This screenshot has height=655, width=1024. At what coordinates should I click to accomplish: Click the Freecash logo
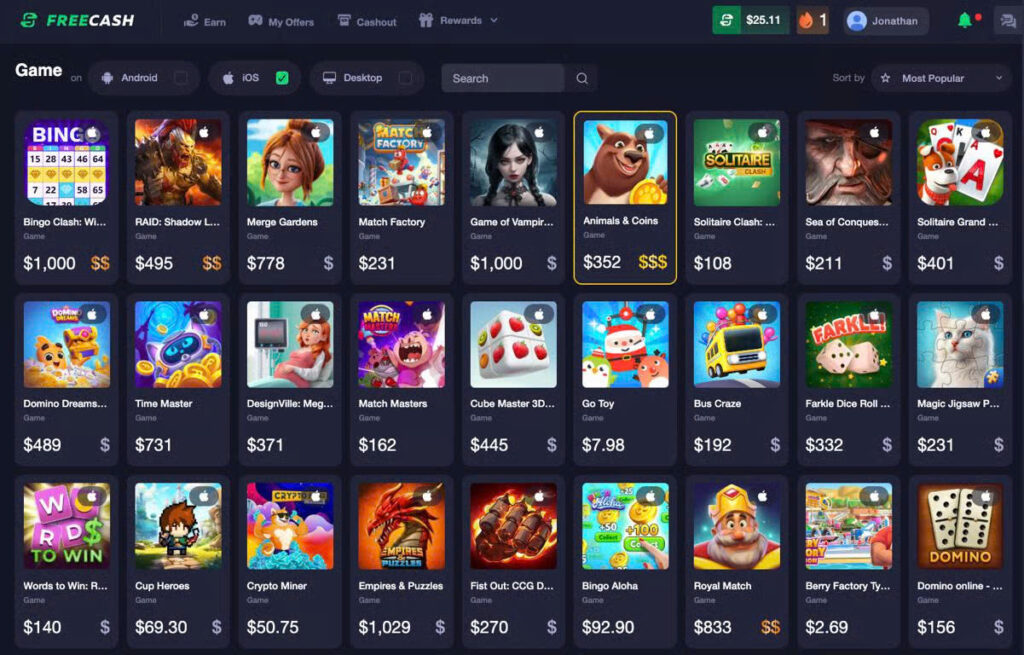[77, 20]
